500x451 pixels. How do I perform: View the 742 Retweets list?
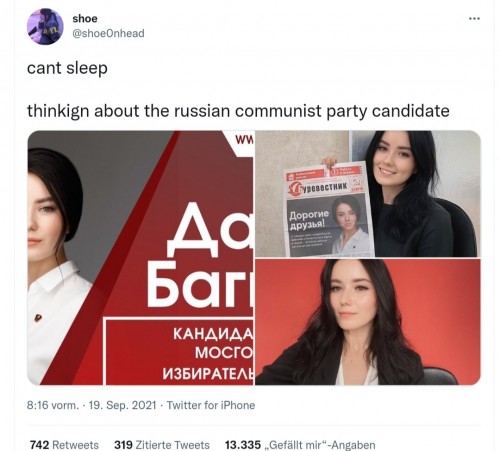[64, 445]
